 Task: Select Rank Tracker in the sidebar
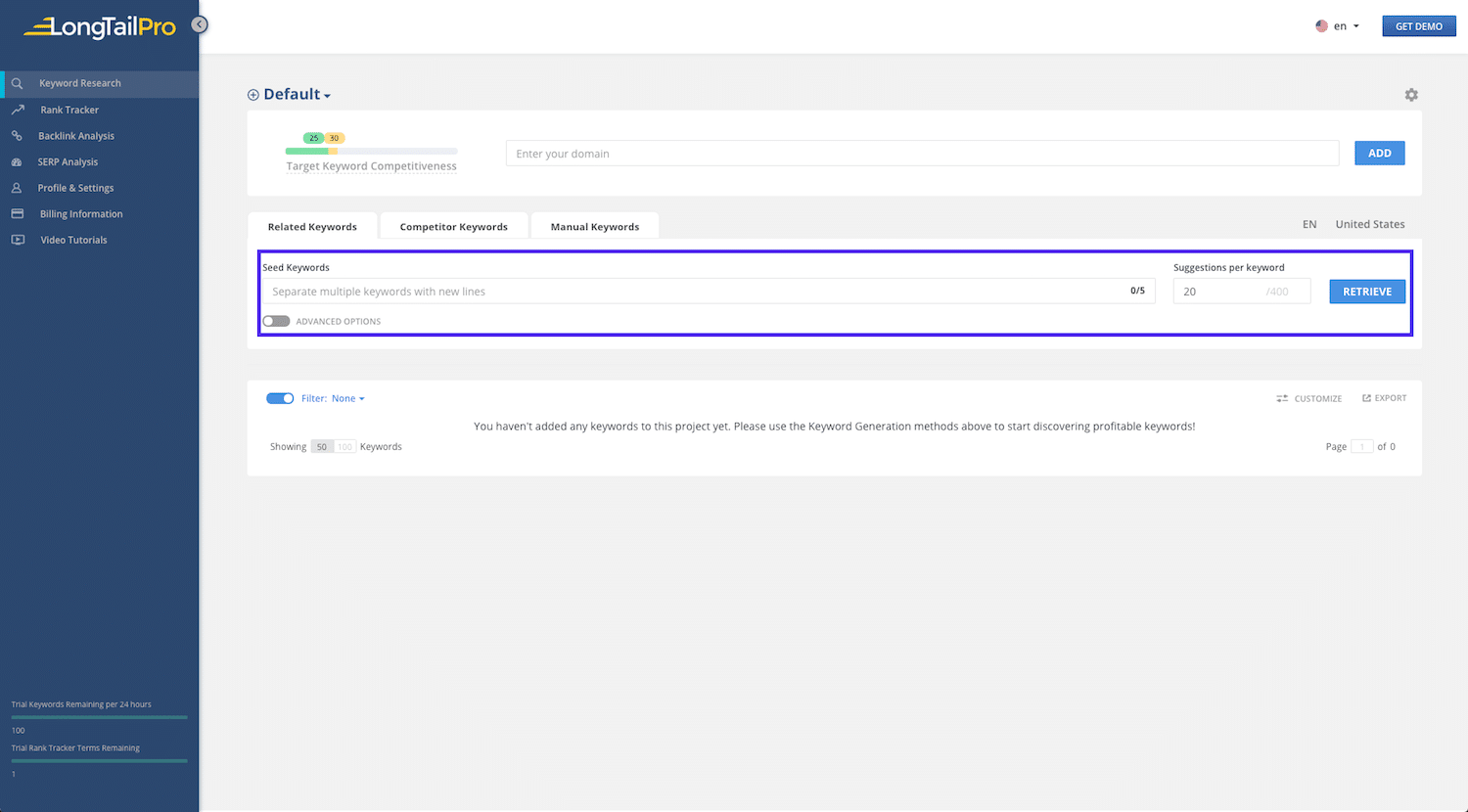point(69,109)
